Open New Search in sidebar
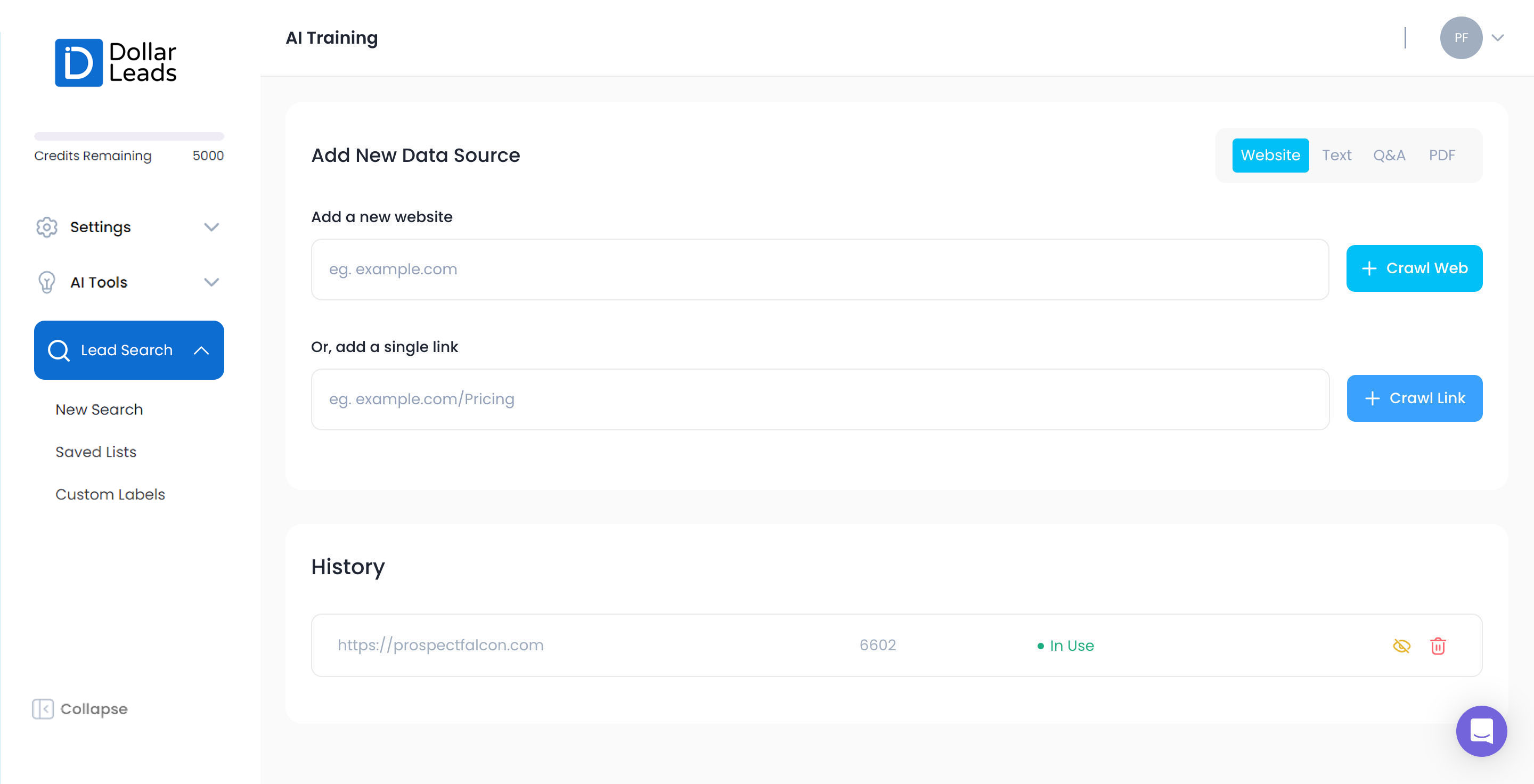 click(99, 410)
